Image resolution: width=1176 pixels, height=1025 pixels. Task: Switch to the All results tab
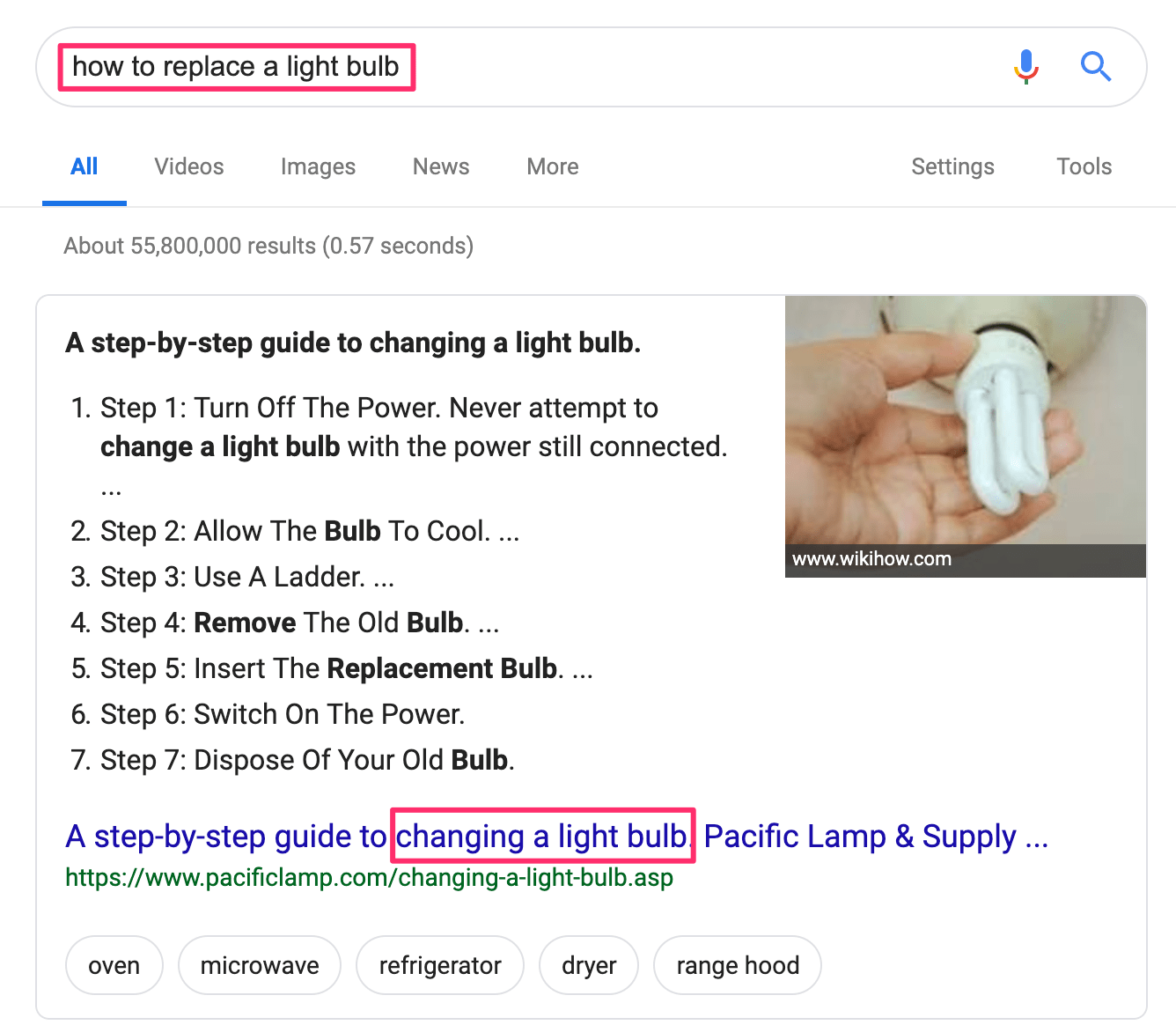coord(85,166)
